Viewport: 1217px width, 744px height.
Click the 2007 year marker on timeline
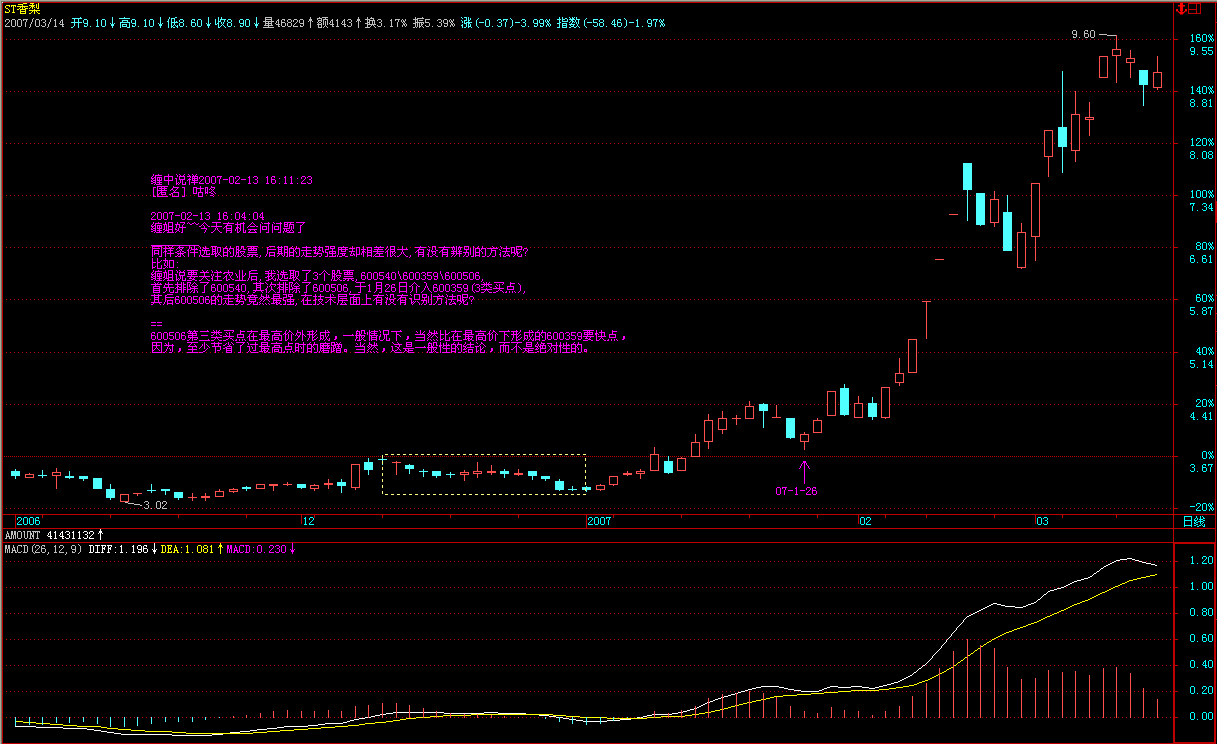tap(599, 522)
